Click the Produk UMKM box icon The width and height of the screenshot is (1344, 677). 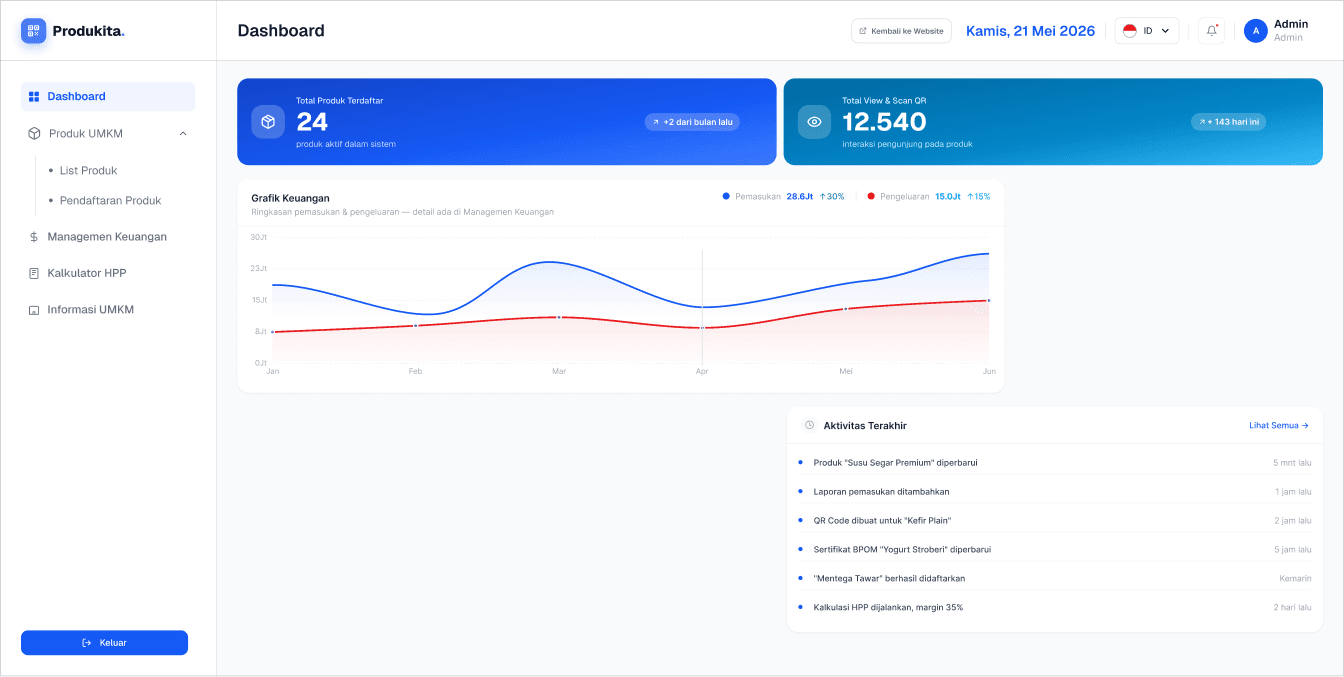pyautogui.click(x=34, y=133)
